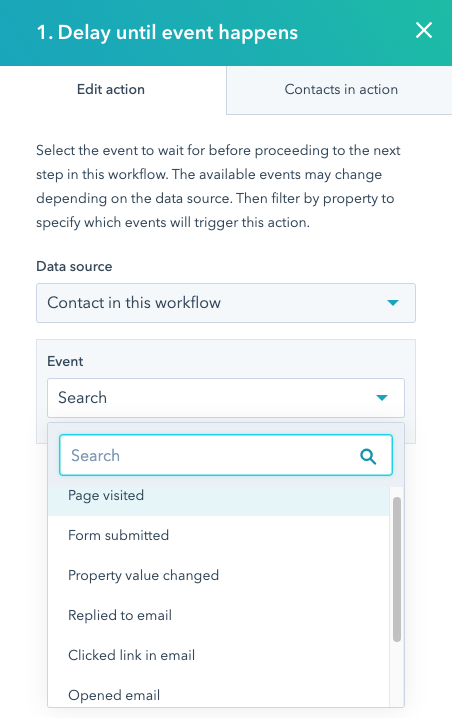Click the Event dropdown field labeled Search
The height and width of the screenshot is (718, 452).
pyautogui.click(x=226, y=397)
